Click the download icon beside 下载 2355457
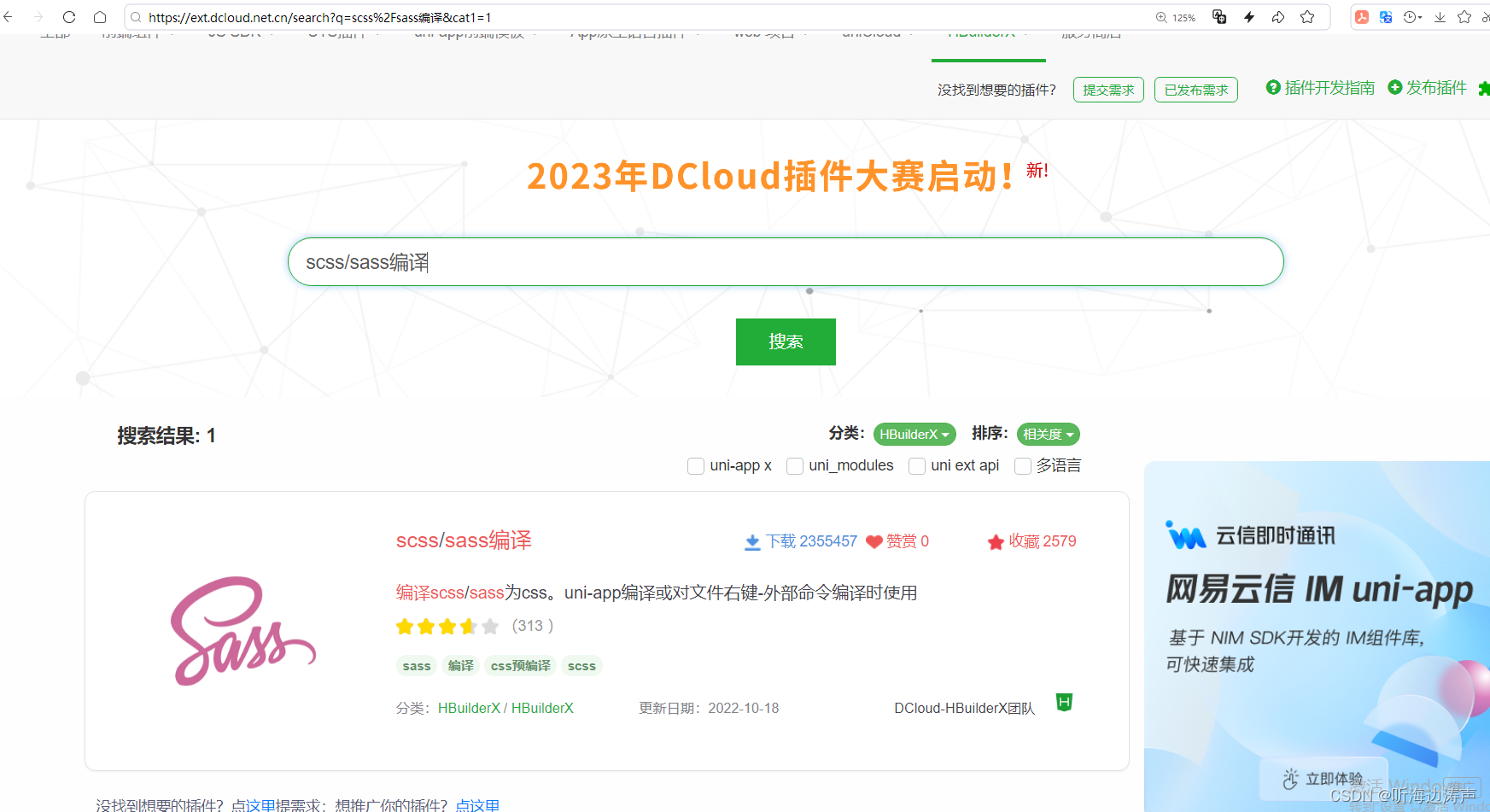The image size is (1490, 812). (x=752, y=542)
